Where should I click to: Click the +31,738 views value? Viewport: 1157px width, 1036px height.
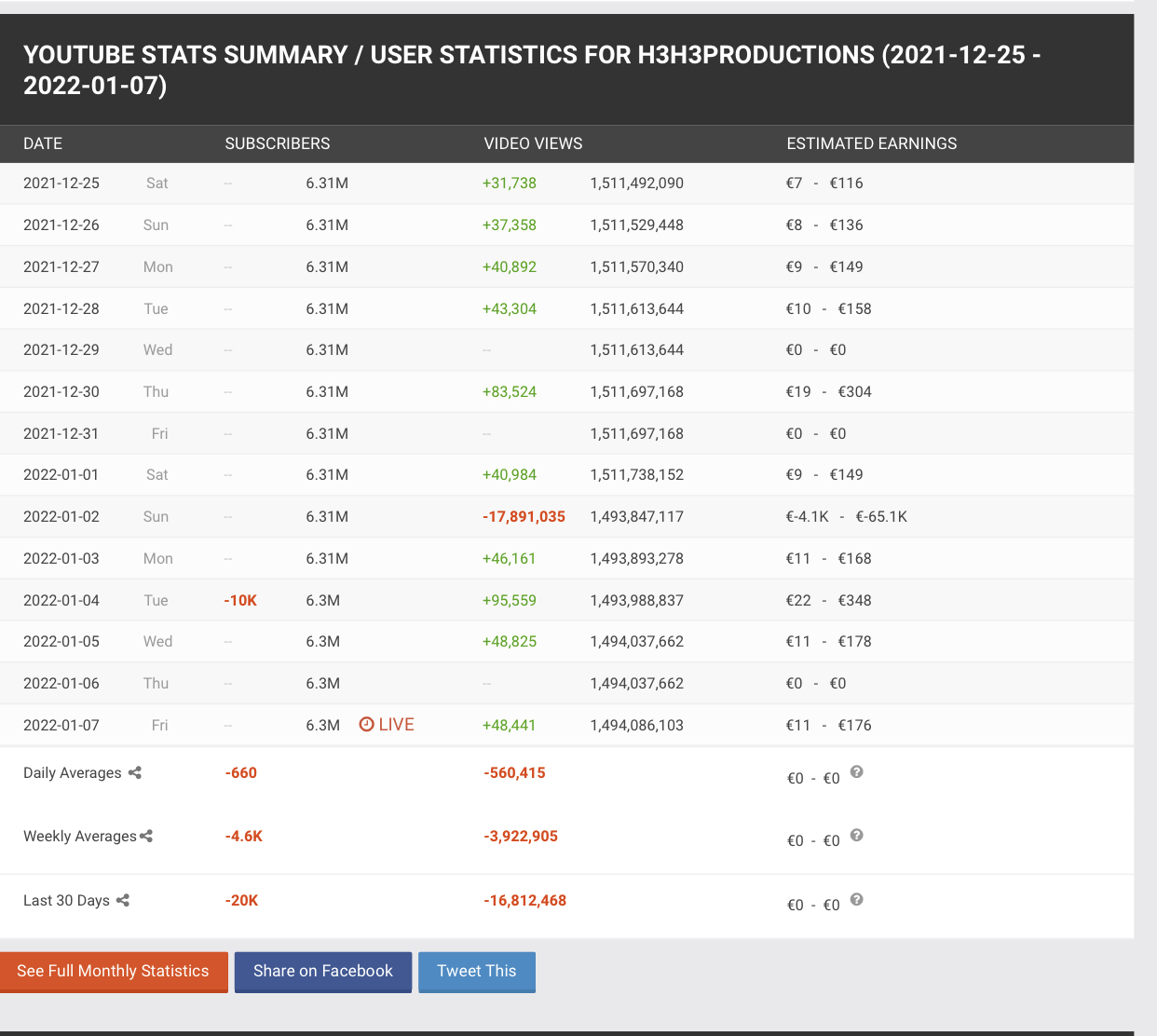coord(510,184)
